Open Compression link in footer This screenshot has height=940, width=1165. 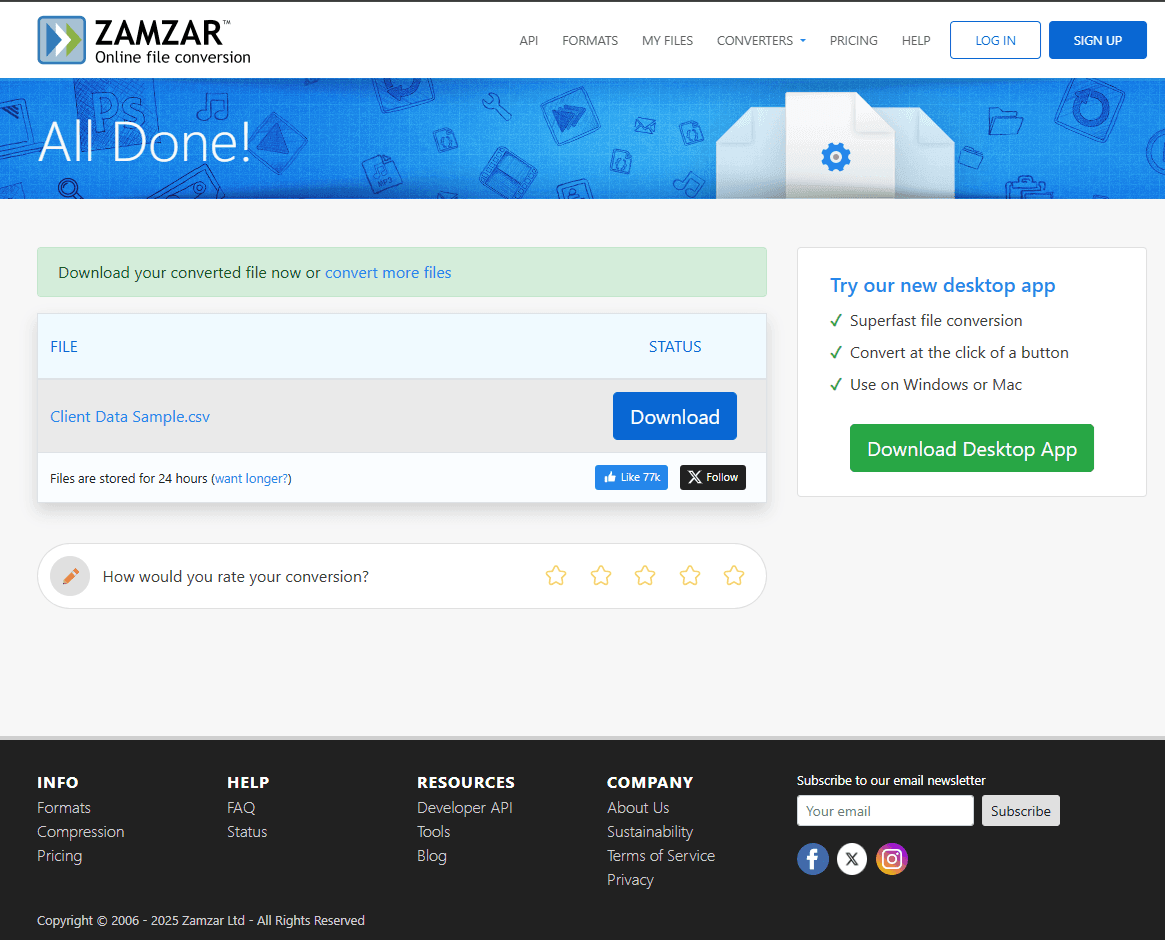point(80,832)
